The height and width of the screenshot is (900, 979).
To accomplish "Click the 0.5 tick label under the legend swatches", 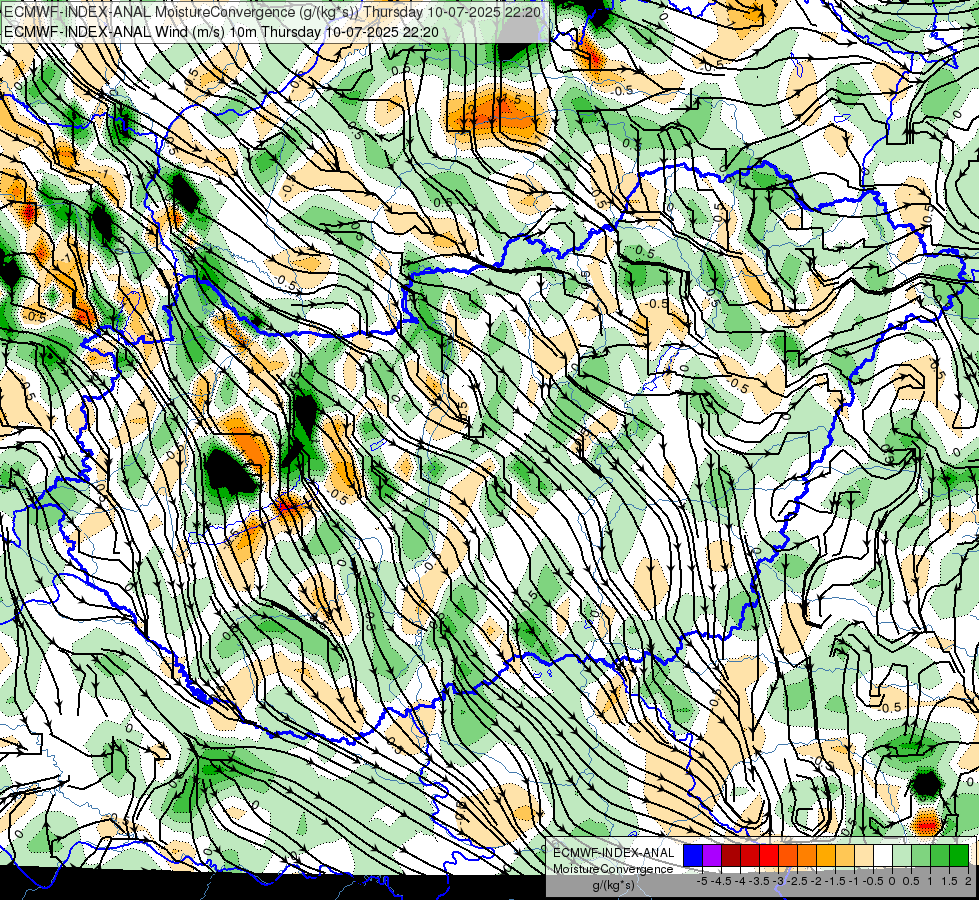I will click(x=911, y=881).
